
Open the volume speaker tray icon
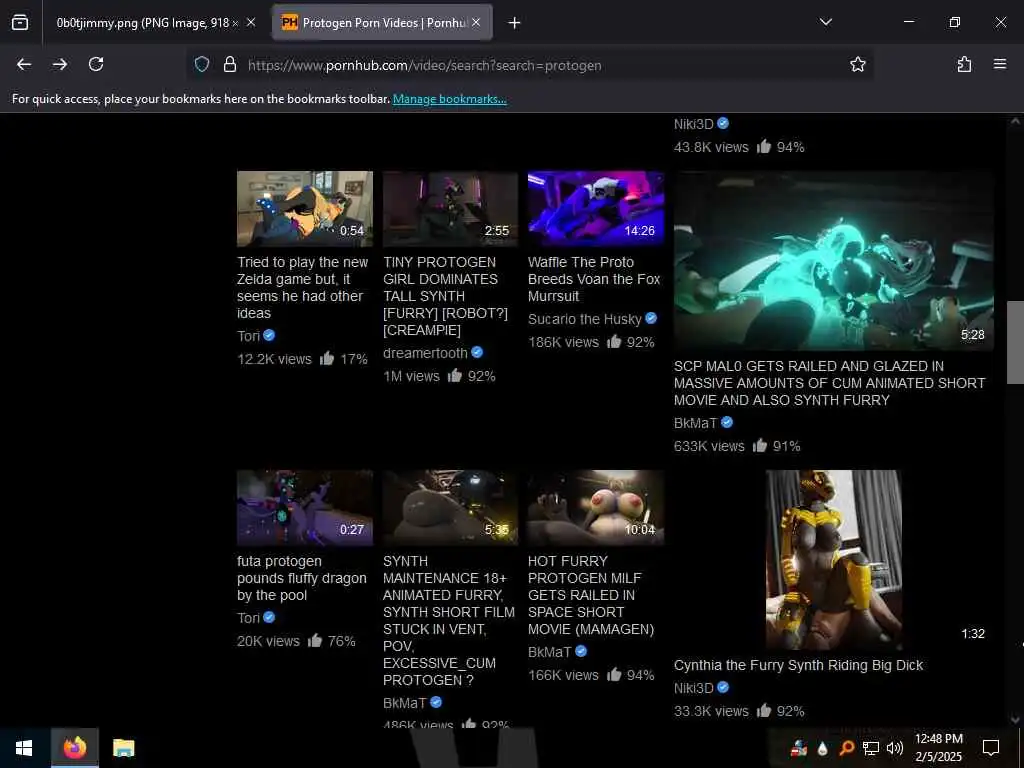(895, 748)
